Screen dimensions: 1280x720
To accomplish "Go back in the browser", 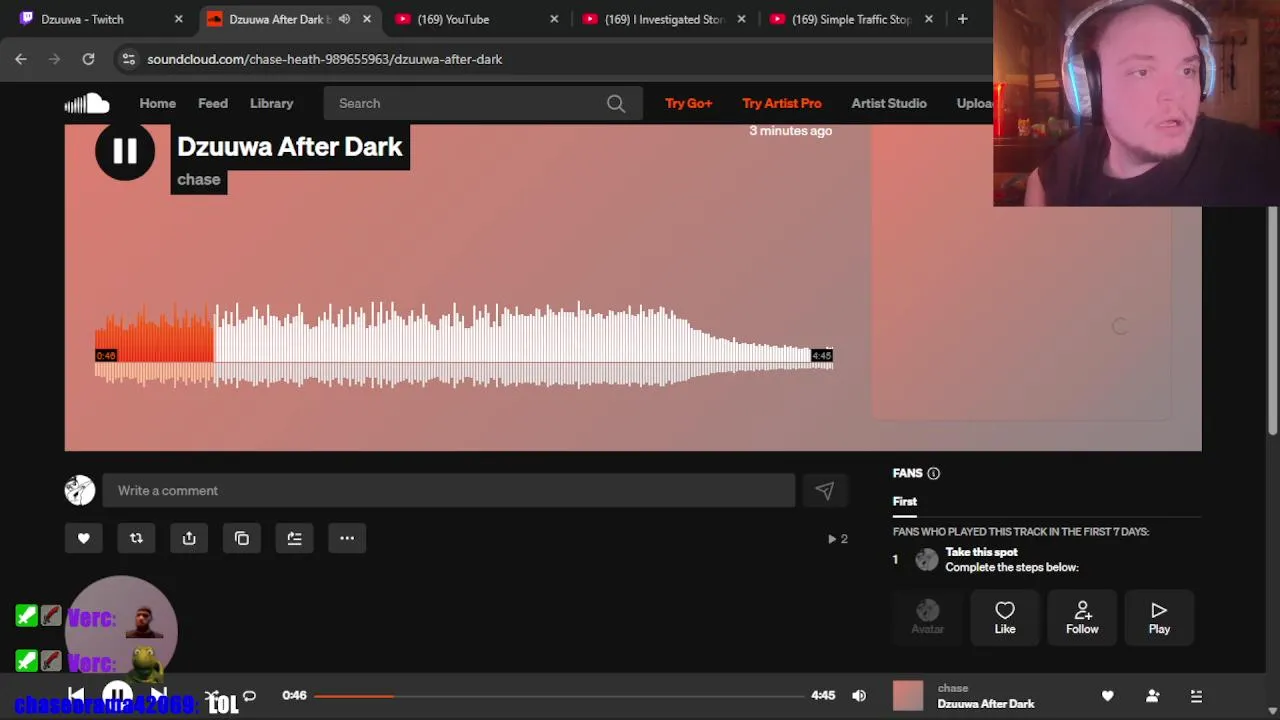I will [21, 59].
